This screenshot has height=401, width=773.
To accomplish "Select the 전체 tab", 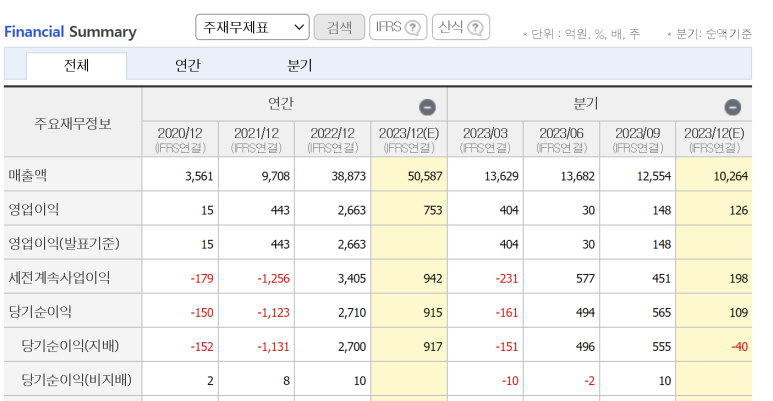I will pos(76,65).
